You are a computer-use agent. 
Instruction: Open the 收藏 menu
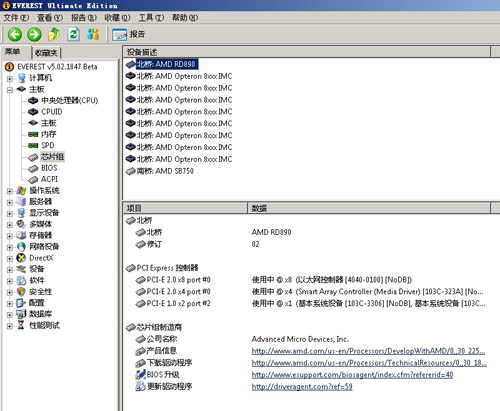point(117,18)
